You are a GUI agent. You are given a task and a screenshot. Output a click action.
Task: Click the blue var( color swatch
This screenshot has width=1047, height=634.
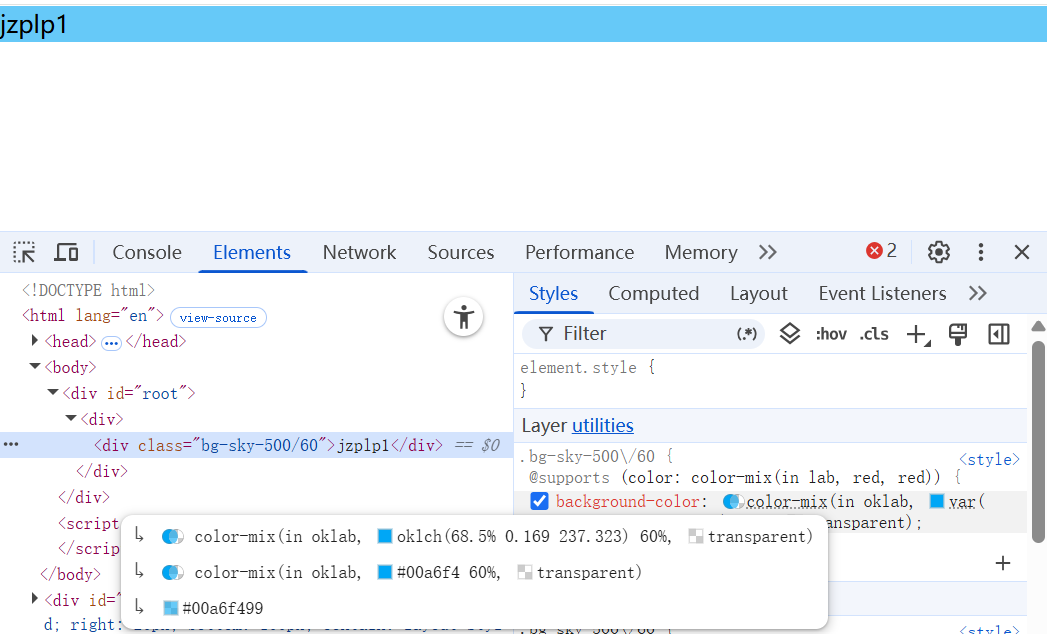[x=937, y=501]
